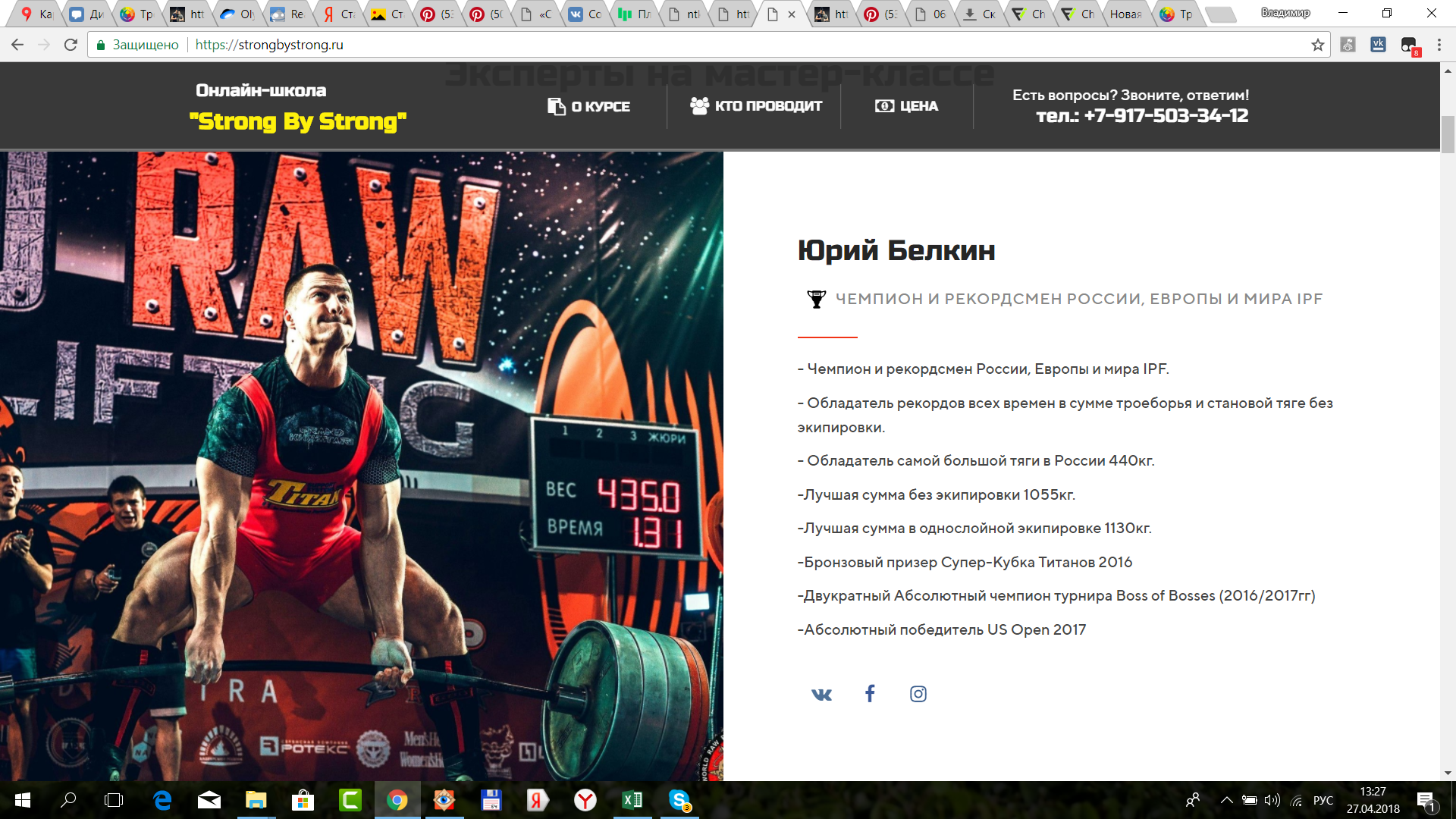Viewport: 1456px width, 819px height.
Task: Click the page vertical scrollbar thumb
Action: pos(1448,135)
